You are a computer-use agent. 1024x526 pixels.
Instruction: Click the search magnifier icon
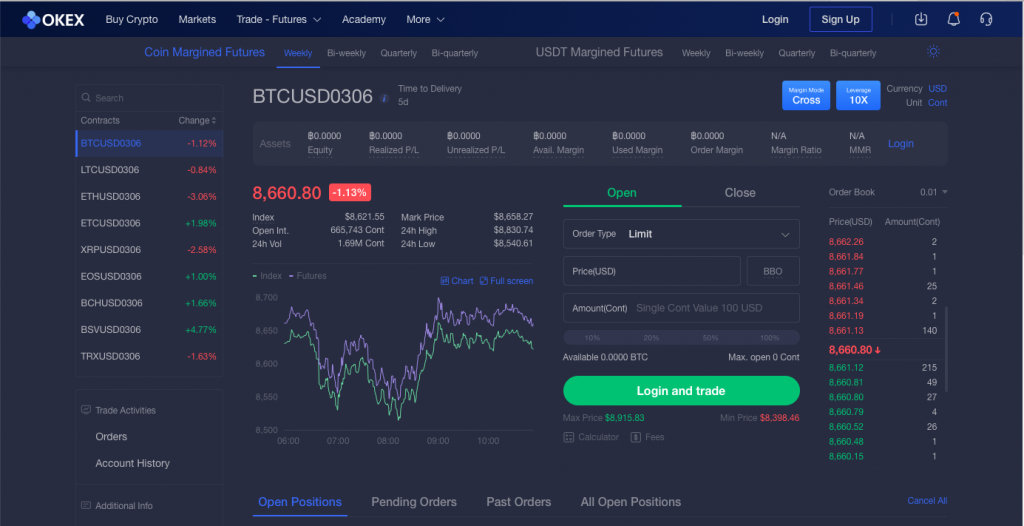pos(86,98)
